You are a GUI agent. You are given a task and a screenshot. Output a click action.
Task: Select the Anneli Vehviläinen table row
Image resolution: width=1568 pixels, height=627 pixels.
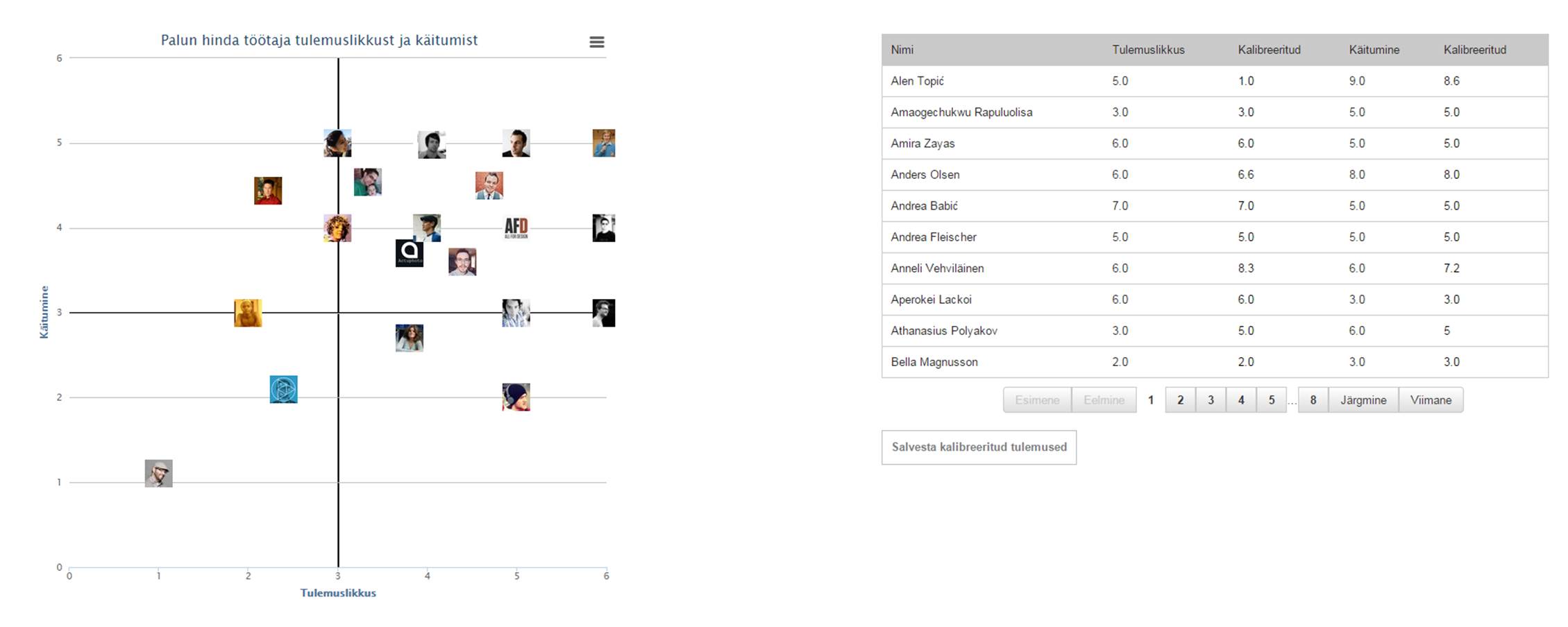pyautogui.click(x=1215, y=268)
